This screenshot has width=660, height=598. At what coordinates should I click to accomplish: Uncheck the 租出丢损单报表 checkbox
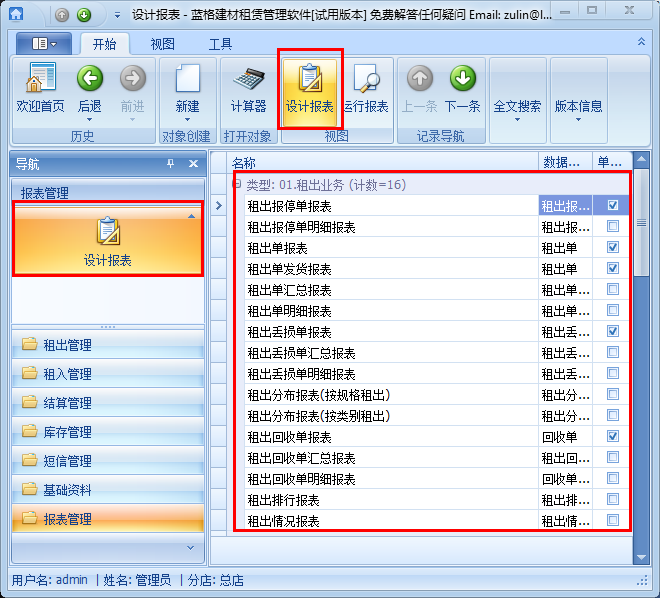click(x=613, y=331)
